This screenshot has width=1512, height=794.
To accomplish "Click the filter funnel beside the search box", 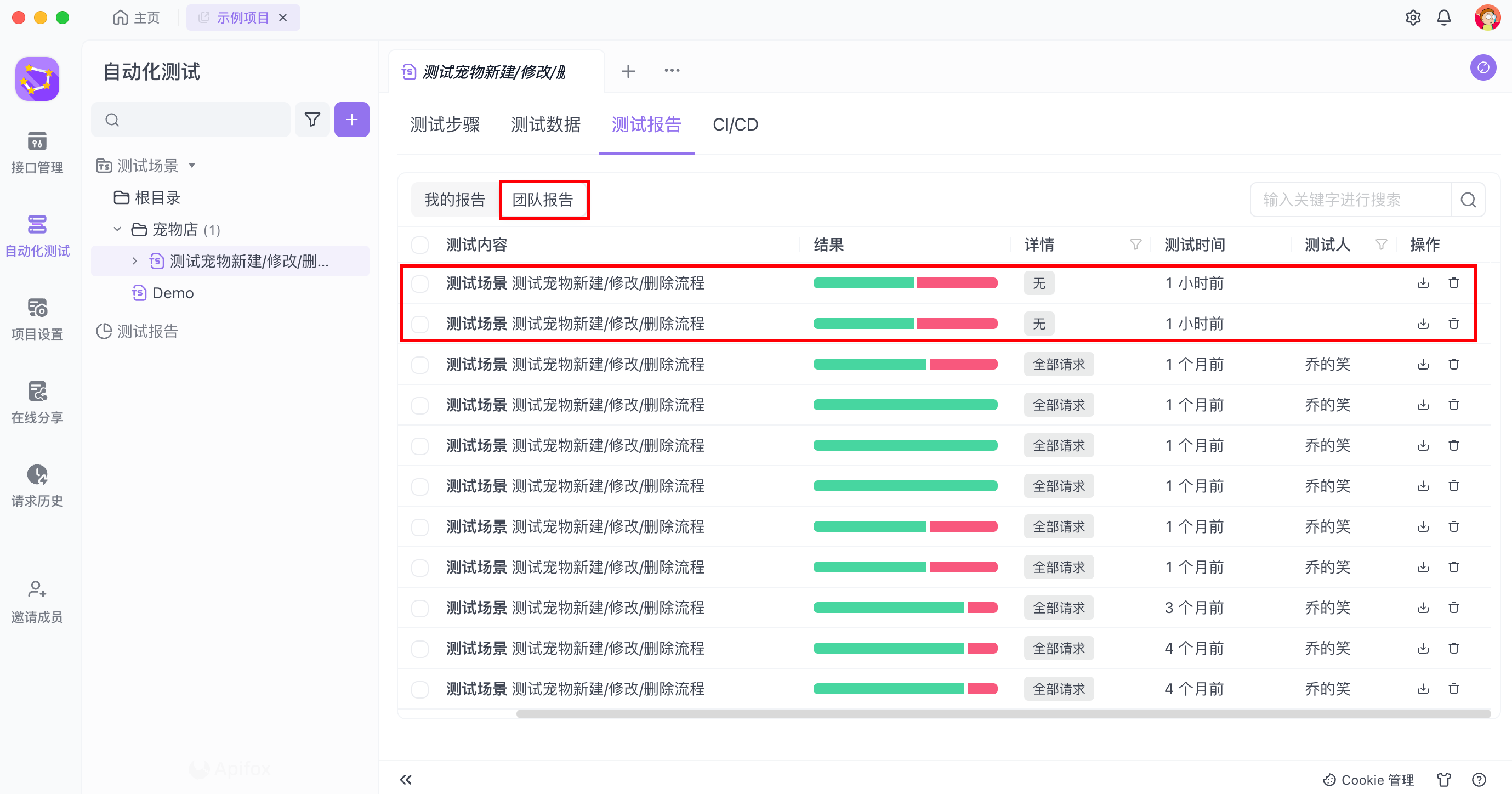I will tap(312, 120).
